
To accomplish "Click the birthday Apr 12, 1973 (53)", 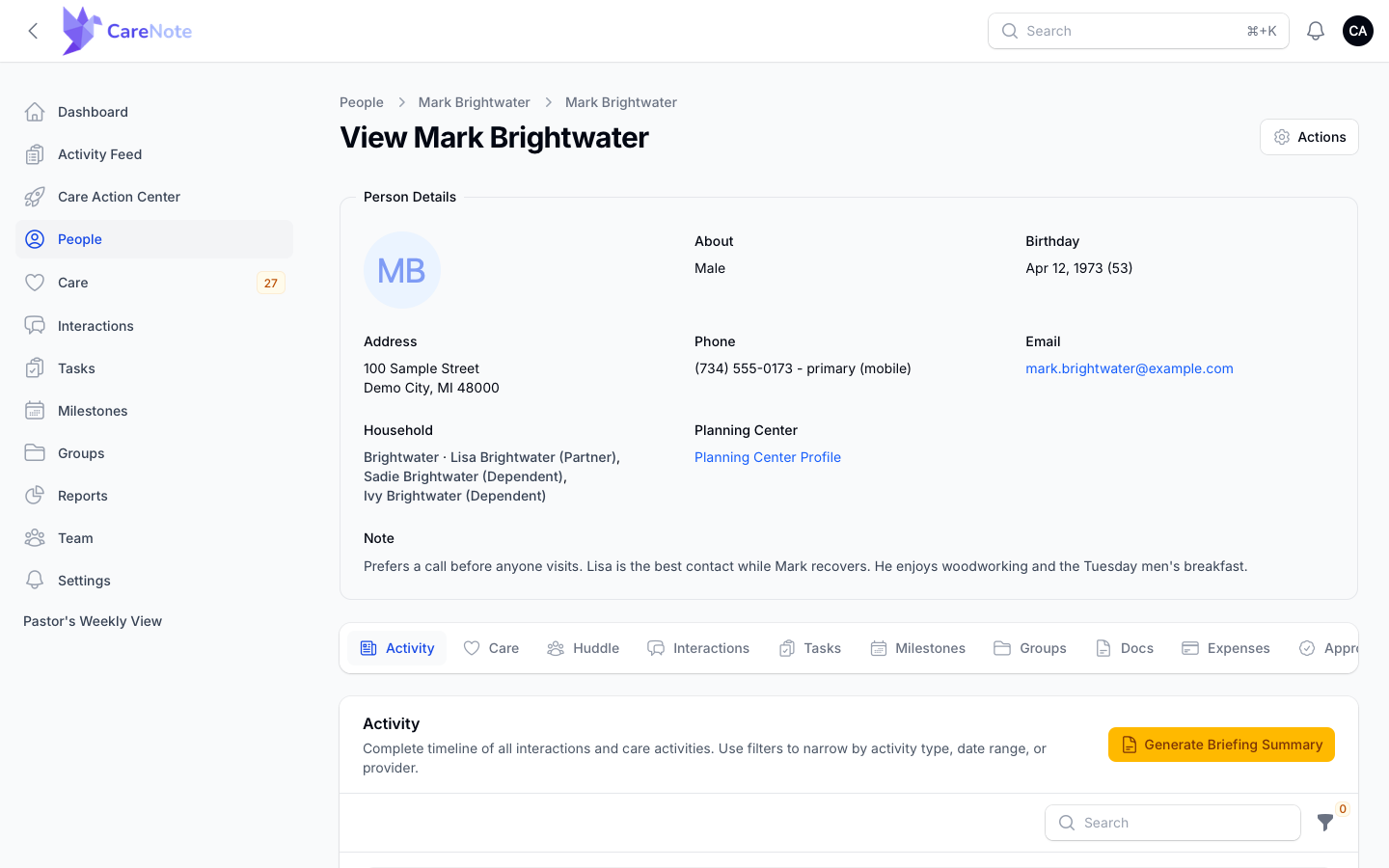I will 1079,268.
